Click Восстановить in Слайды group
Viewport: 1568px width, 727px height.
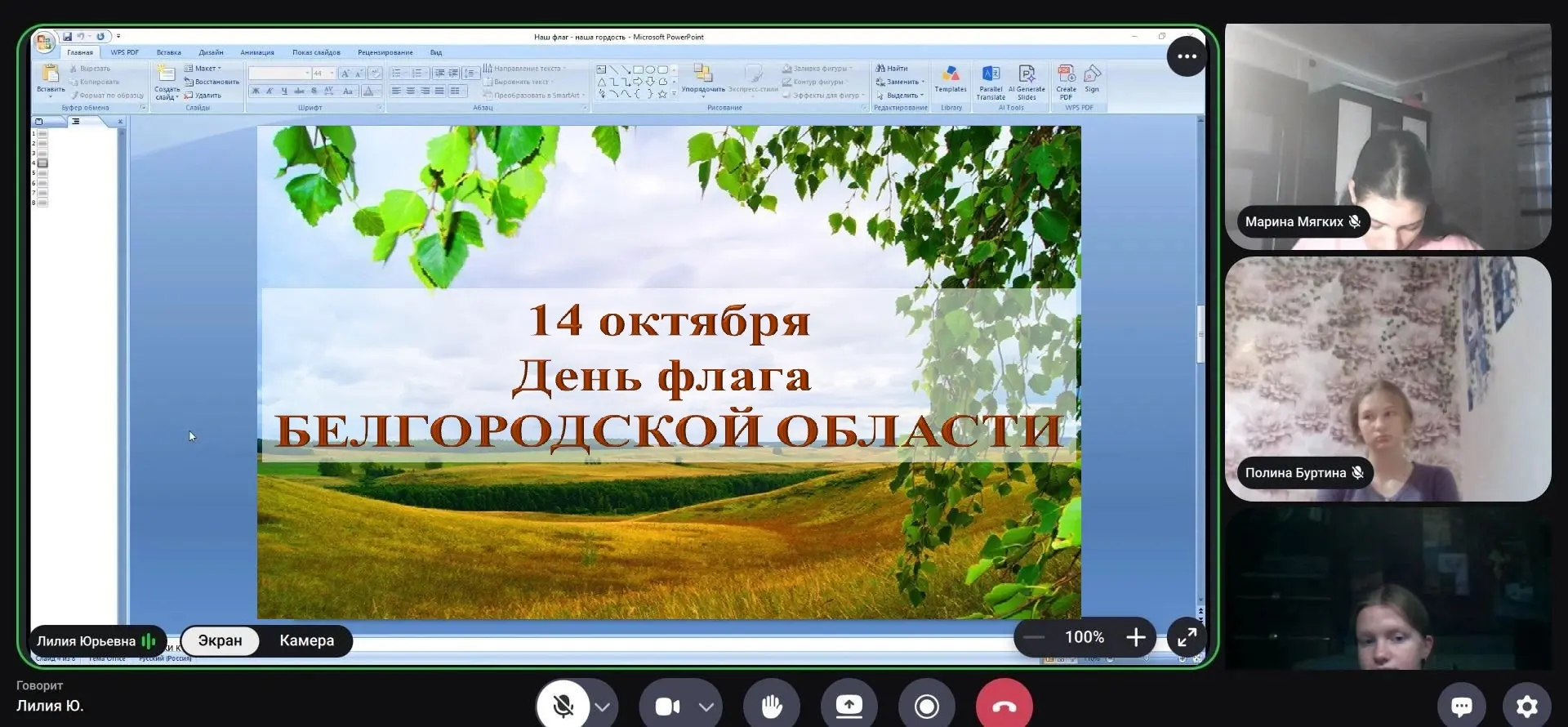212,82
